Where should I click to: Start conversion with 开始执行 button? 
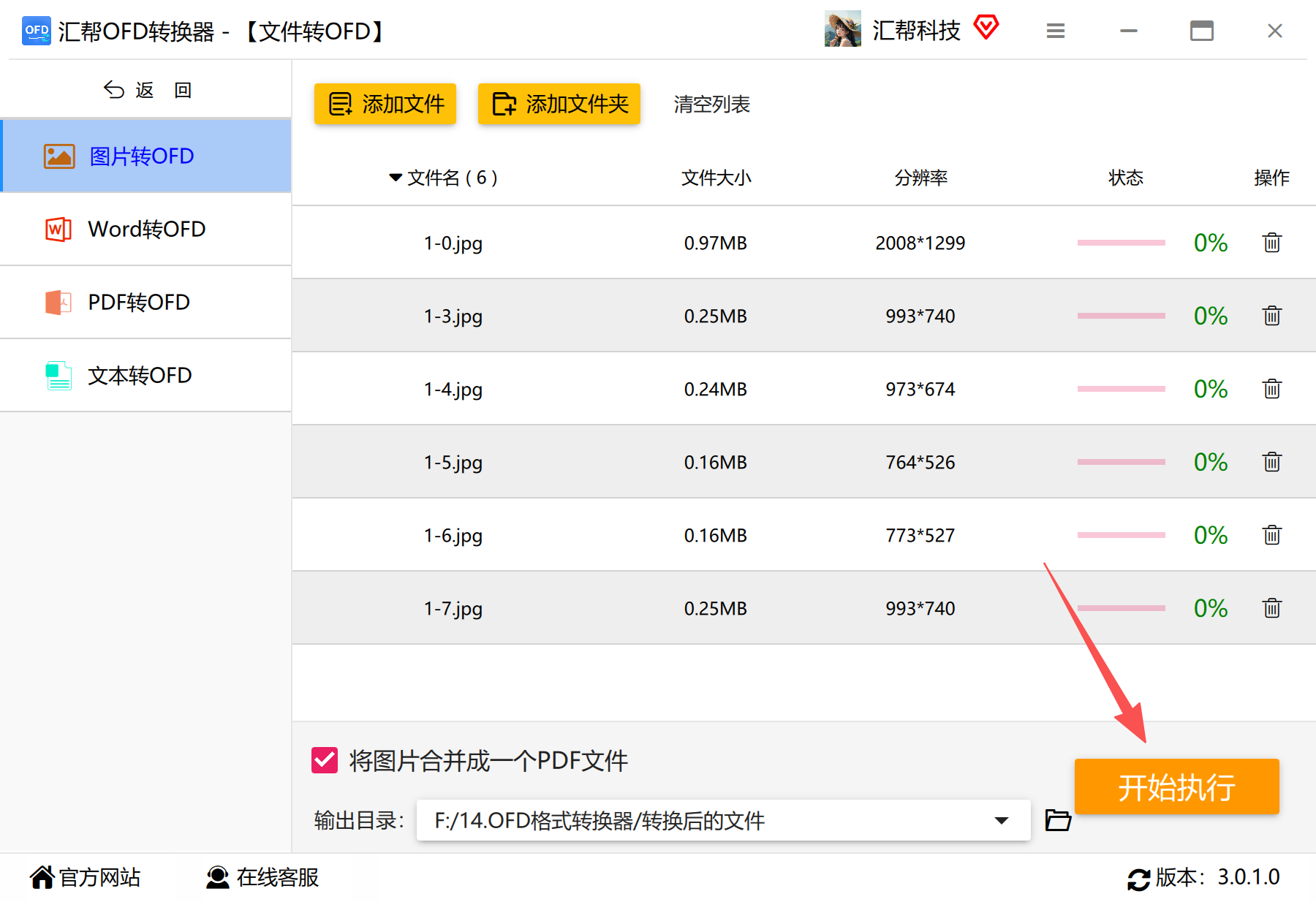[1176, 787]
